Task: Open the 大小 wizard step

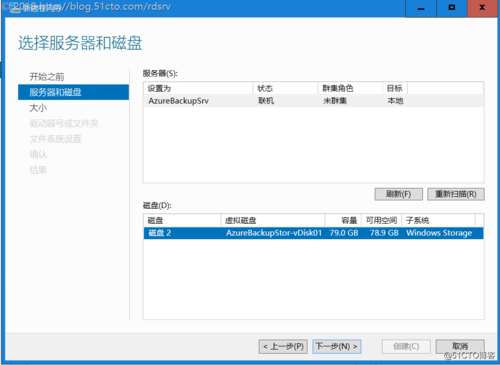Action: point(38,108)
